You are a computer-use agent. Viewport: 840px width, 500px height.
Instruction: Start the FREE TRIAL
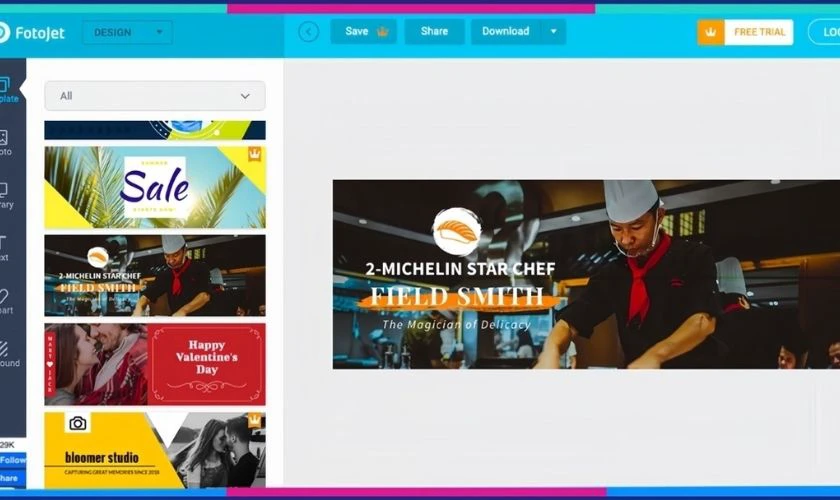pyautogui.click(x=745, y=32)
